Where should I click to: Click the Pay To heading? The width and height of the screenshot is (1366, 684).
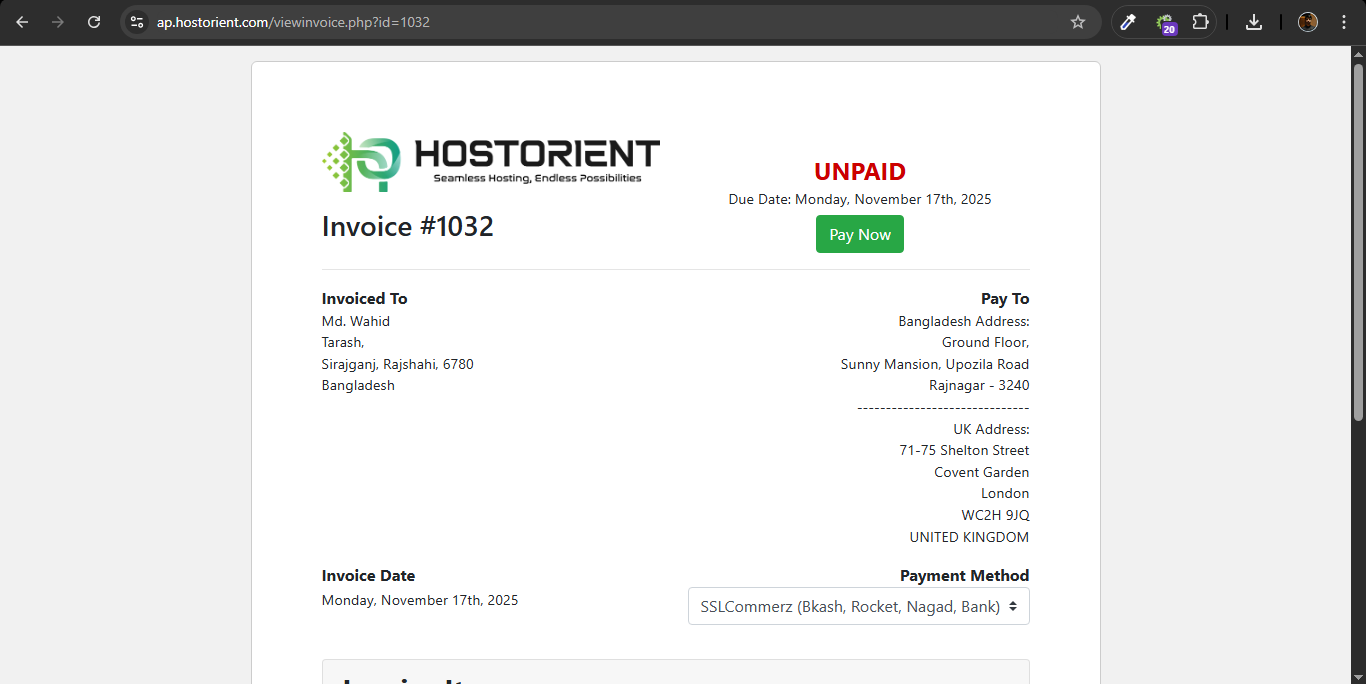1004,299
